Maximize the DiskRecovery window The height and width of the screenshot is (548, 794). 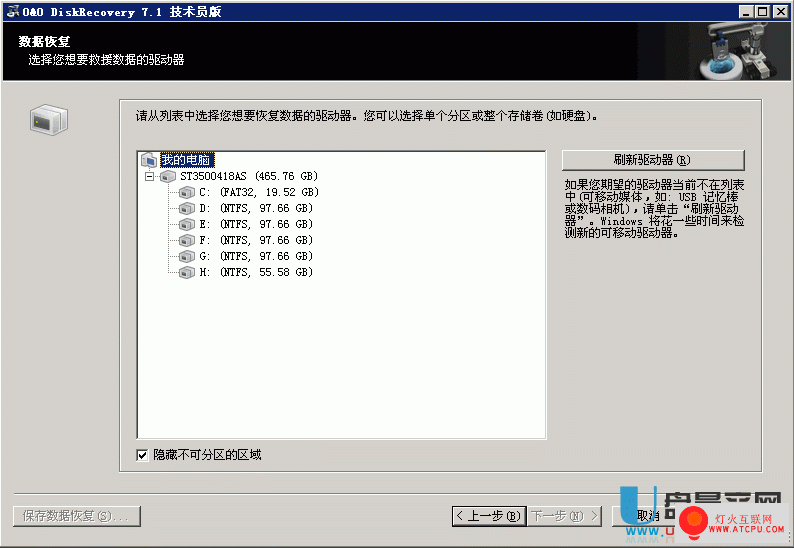pyautogui.click(x=762, y=12)
